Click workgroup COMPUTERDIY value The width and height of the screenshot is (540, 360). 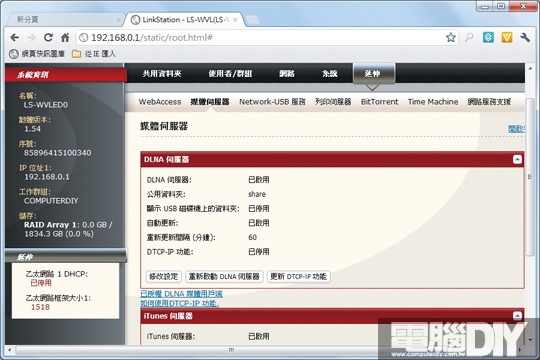coord(51,200)
